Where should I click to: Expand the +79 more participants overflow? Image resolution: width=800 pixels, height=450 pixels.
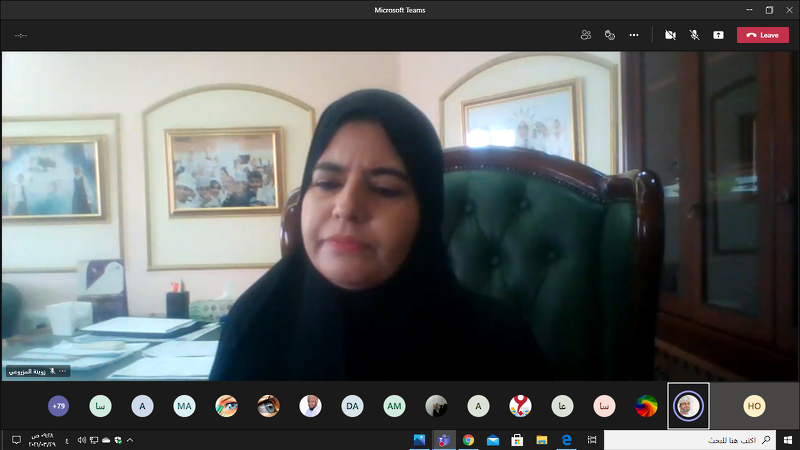click(x=58, y=406)
